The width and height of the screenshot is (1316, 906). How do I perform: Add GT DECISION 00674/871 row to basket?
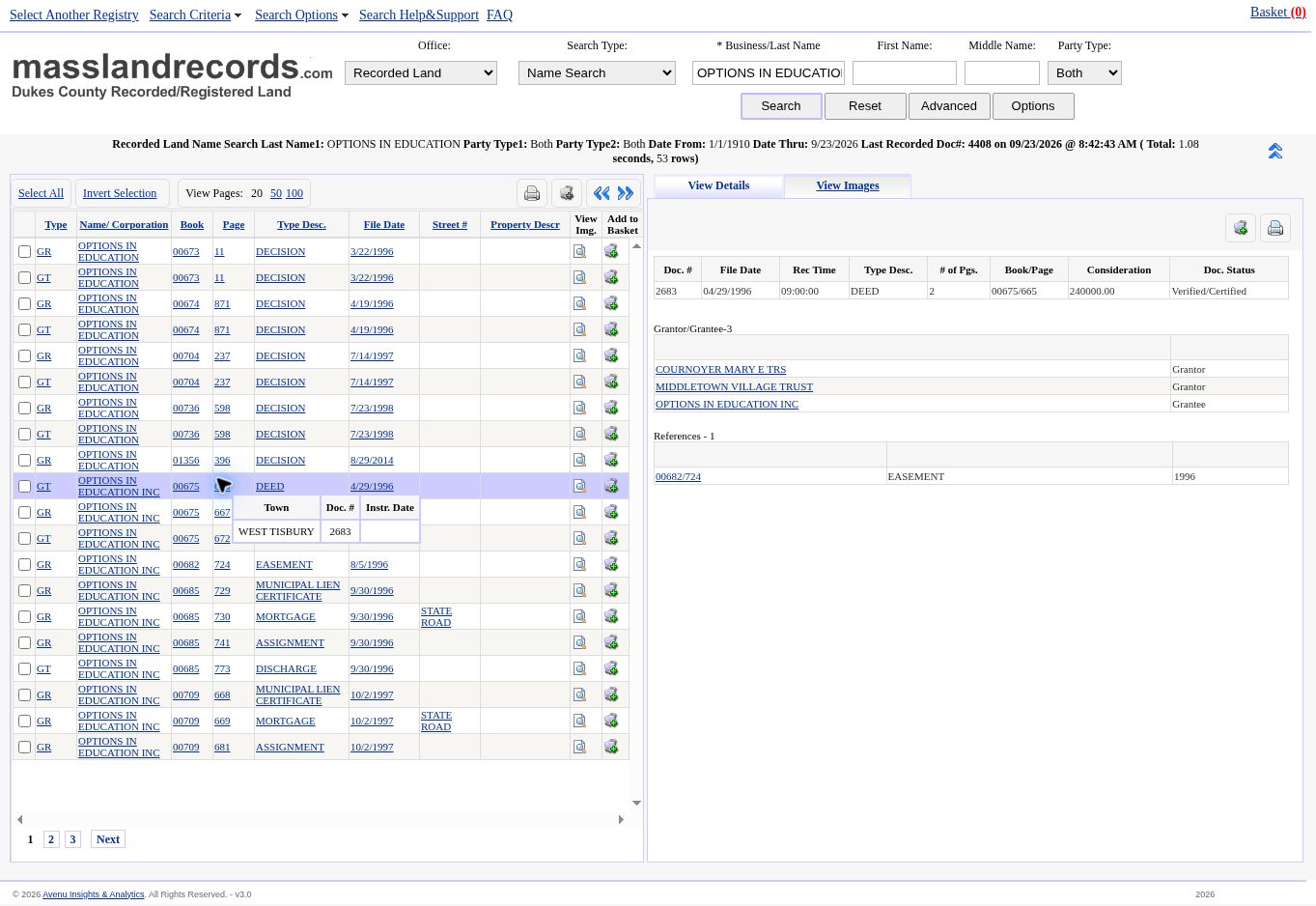click(611, 329)
